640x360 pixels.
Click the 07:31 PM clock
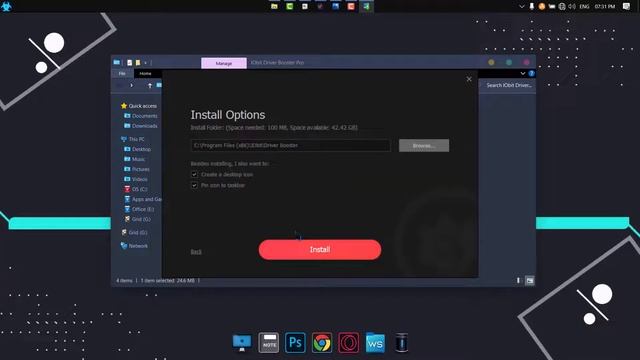click(x=605, y=6)
